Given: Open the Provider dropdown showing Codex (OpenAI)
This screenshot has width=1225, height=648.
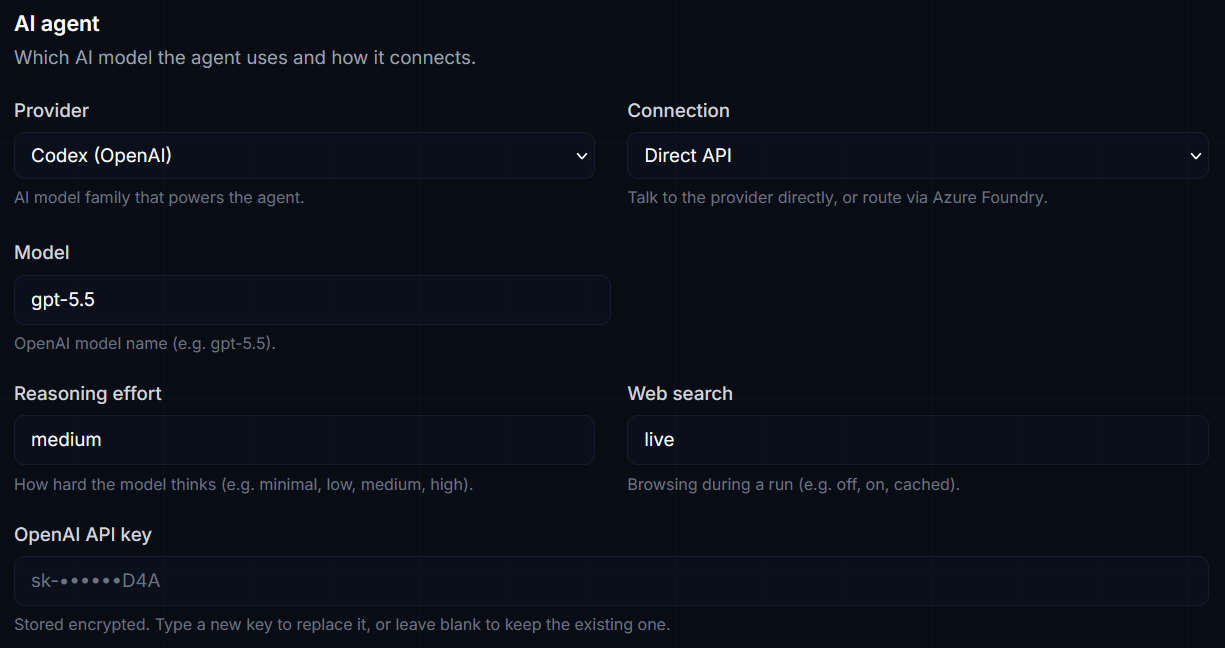Looking at the screenshot, I should coord(304,155).
